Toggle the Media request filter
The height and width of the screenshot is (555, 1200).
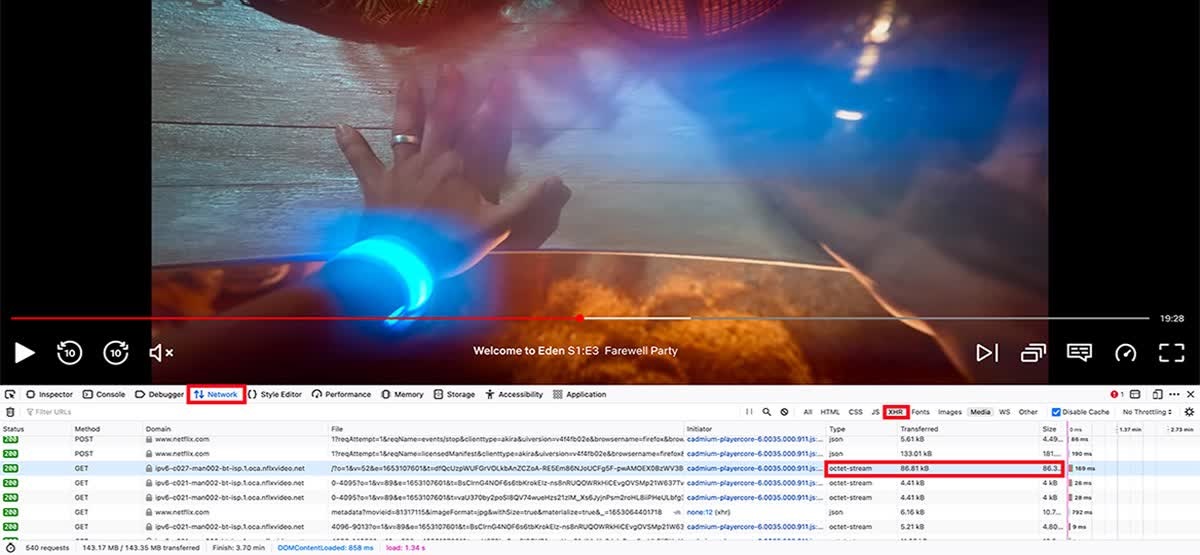click(979, 412)
